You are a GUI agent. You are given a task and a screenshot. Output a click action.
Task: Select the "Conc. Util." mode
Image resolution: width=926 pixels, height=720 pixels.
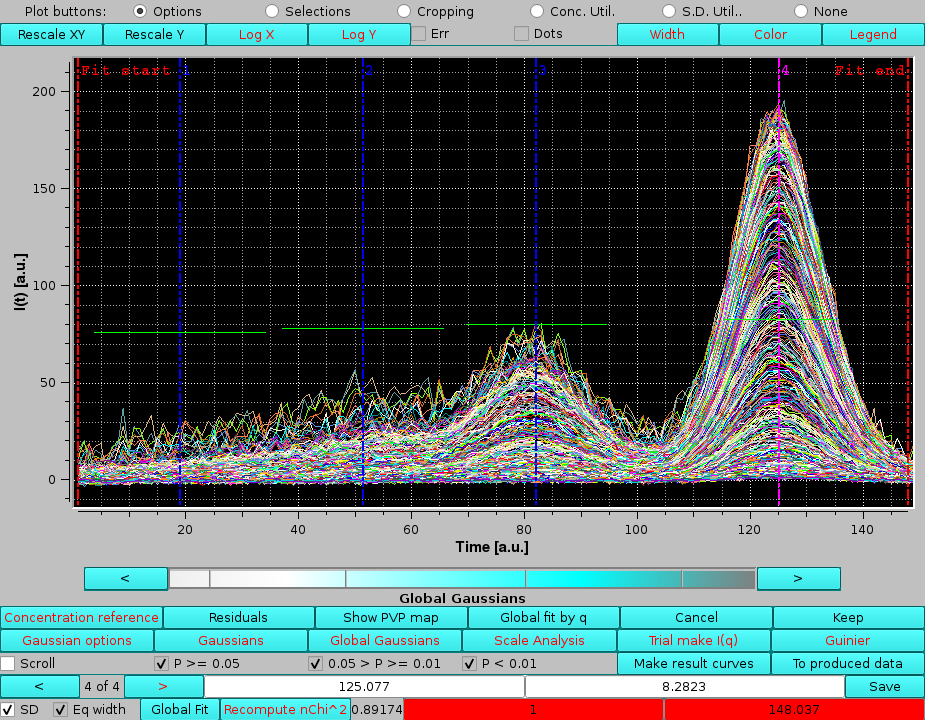pyautogui.click(x=538, y=11)
